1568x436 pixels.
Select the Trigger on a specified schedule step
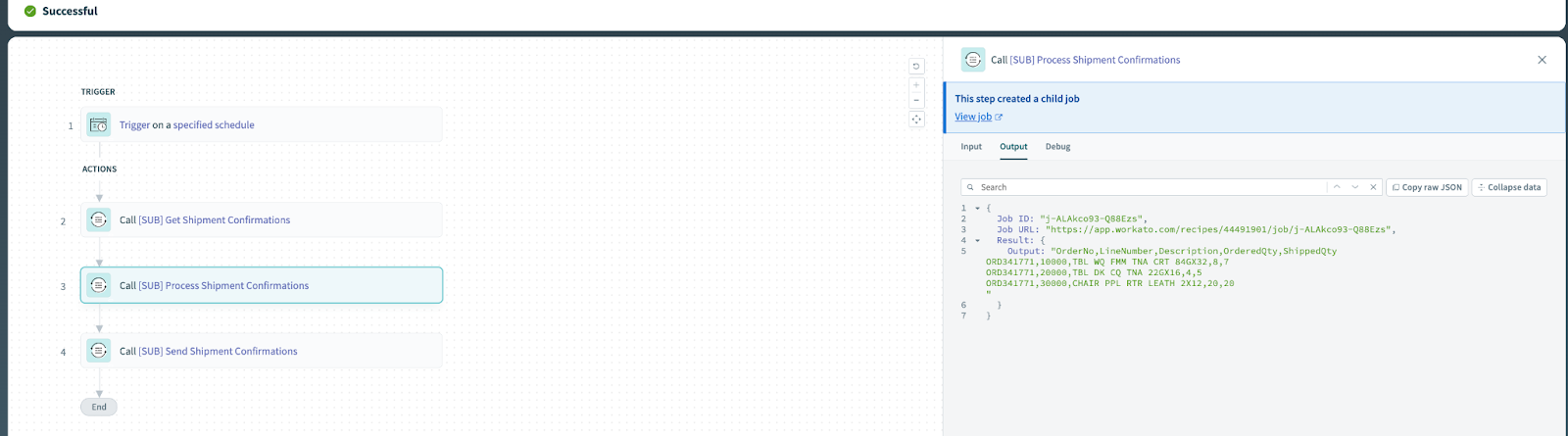pyautogui.click(x=261, y=124)
